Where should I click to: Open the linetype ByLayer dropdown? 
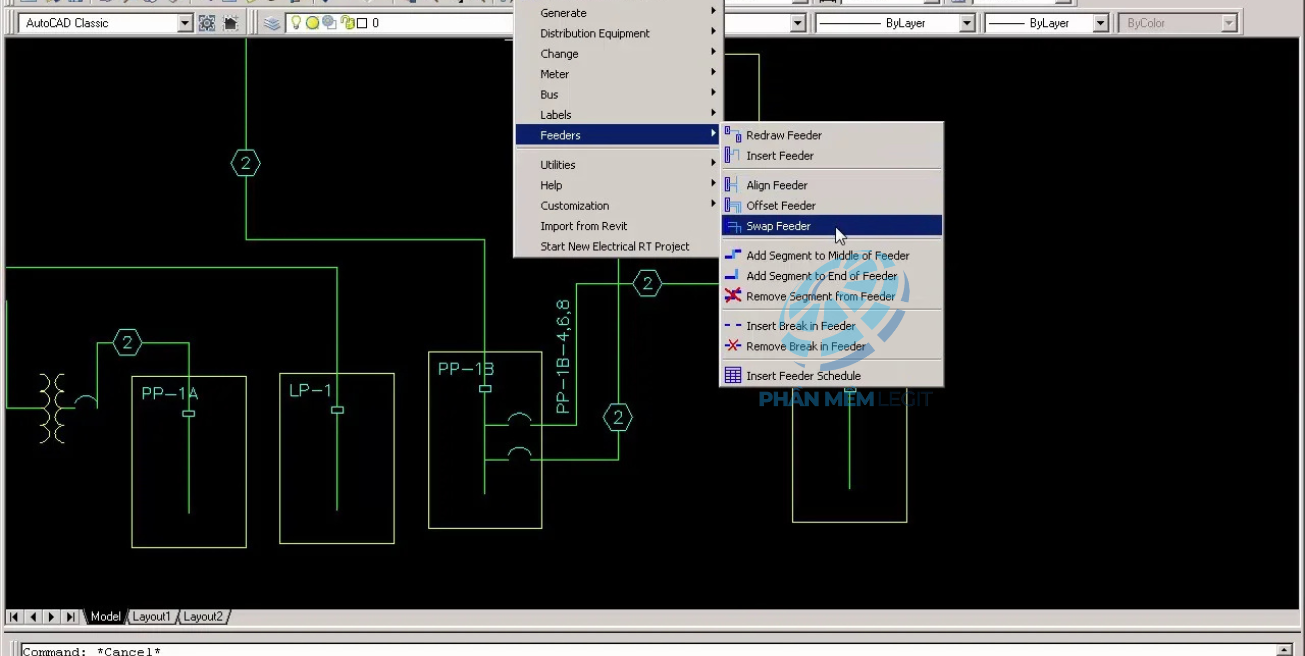[x=967, y=23]
